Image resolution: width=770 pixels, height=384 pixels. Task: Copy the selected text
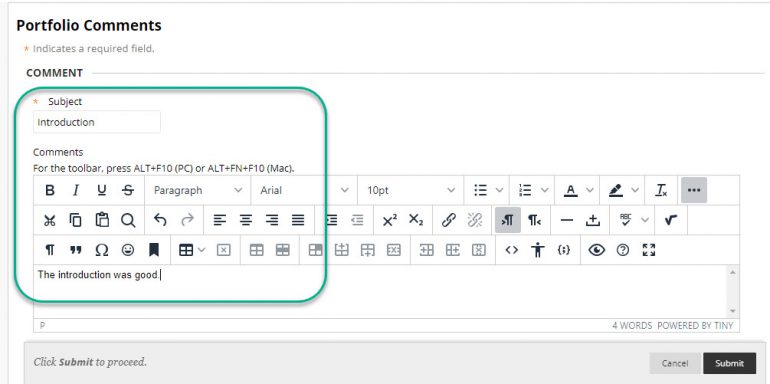pos(76,220)
